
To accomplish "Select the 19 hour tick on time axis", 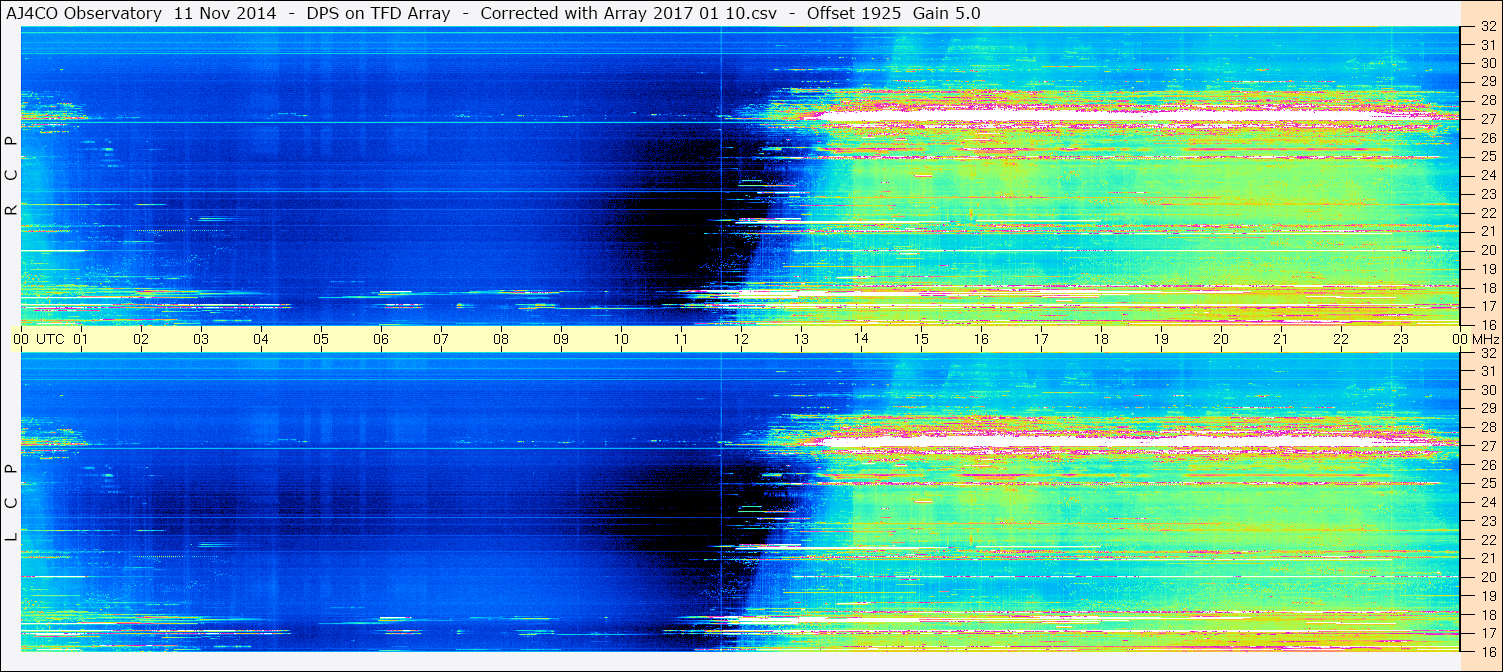I will coord(1161,339).
